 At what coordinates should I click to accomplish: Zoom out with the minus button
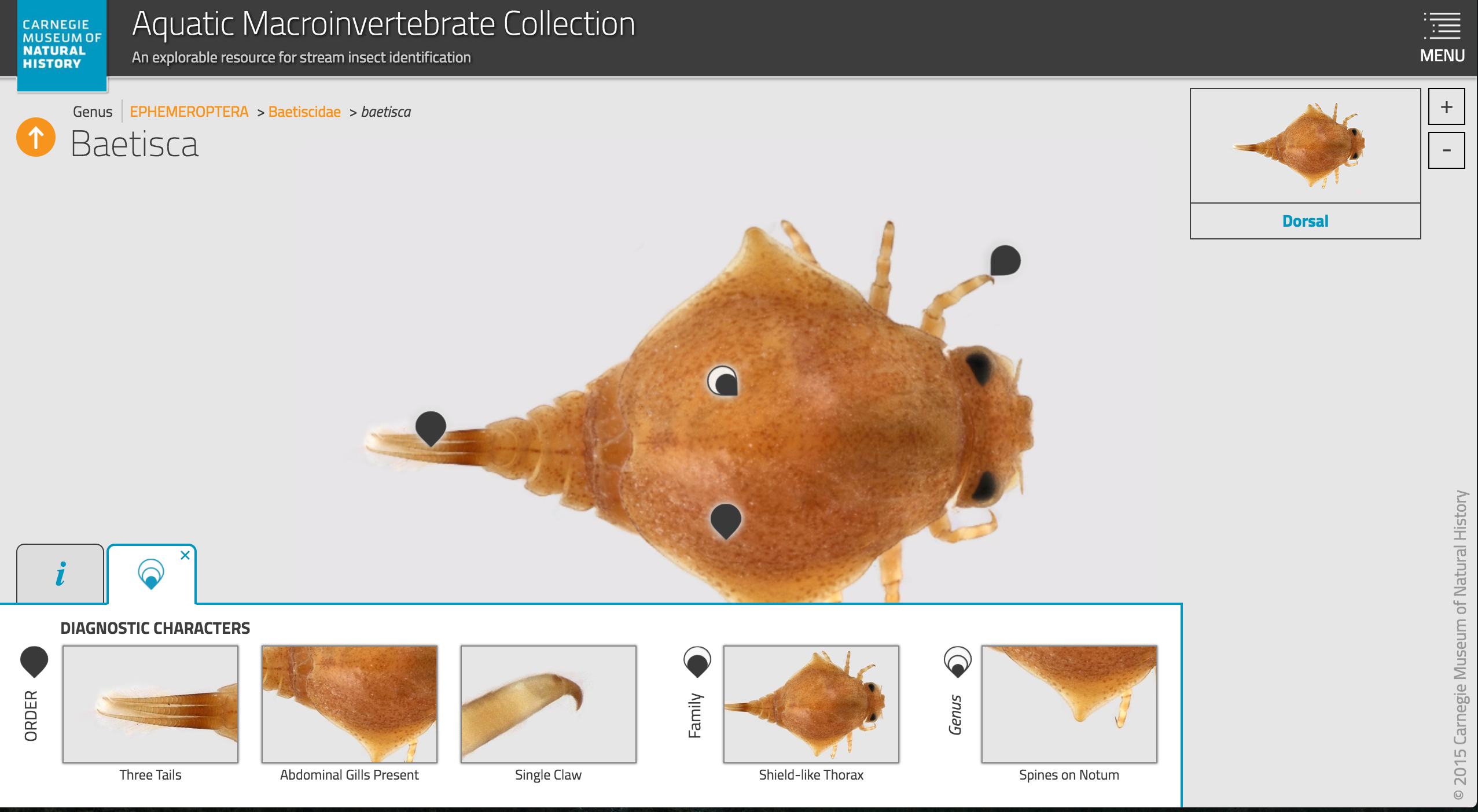(x=1446, y=150)
